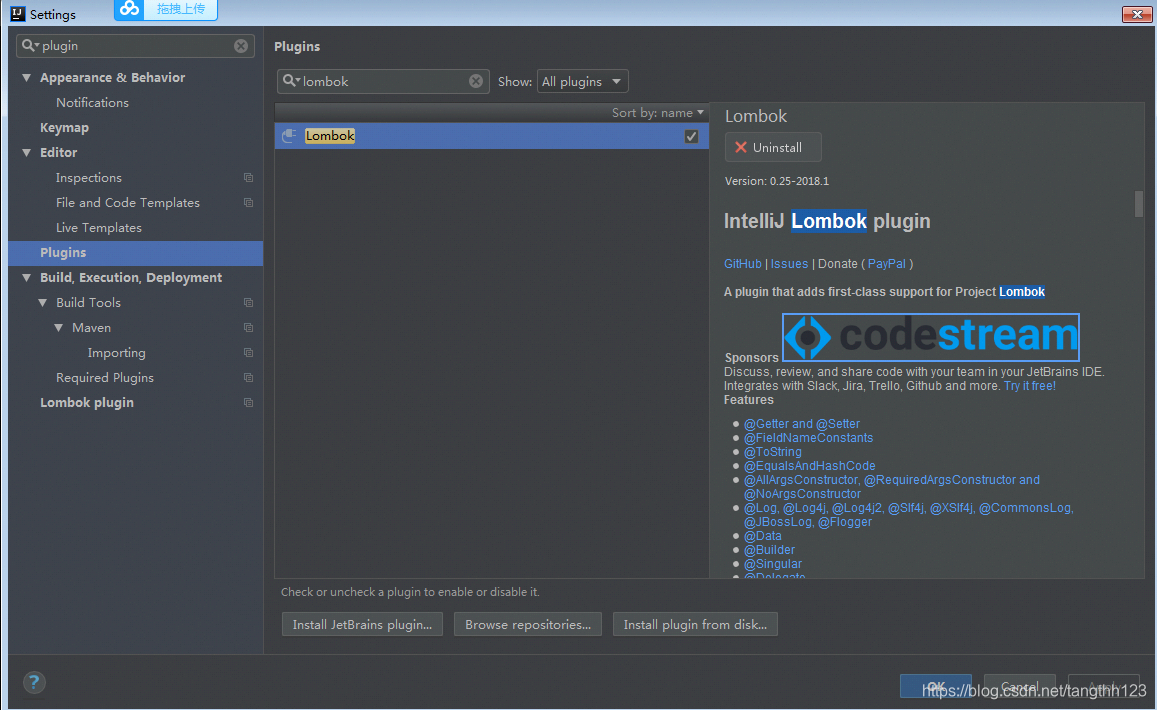
Task: Click project-level icon beside Importing
Action: point(249,353)
